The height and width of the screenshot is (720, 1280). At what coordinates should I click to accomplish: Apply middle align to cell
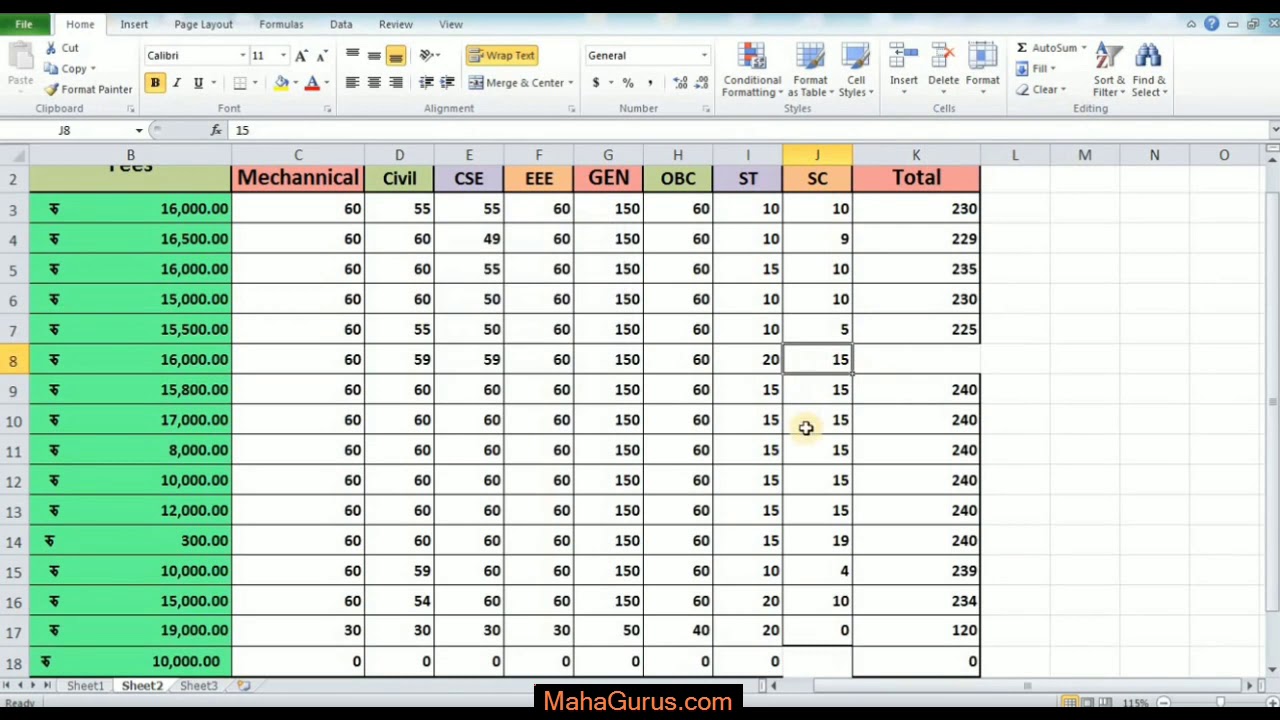click(x=374, y=56)
